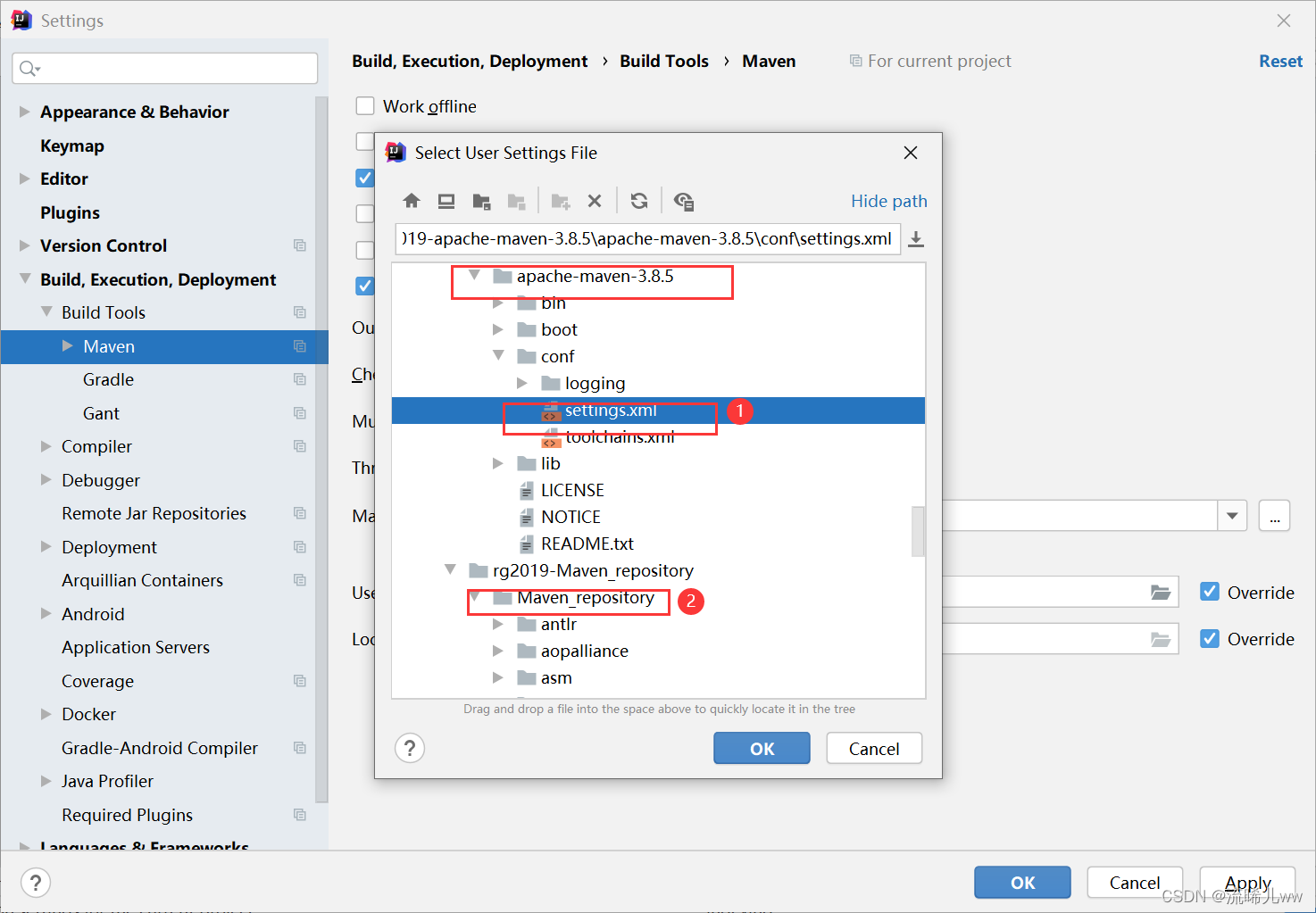Expand the asm folder
The height and width of the screenshot is (913, 1316).
point(498,677)
